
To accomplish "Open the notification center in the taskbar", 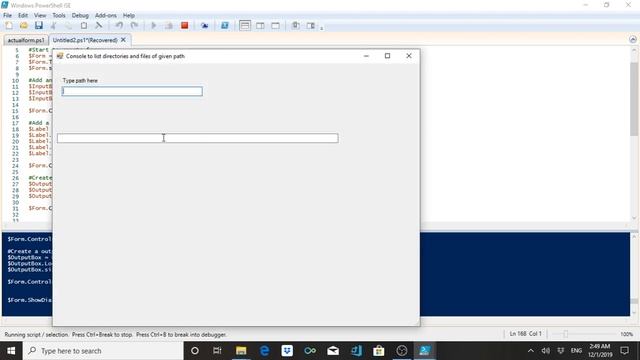I will click(624, 351).
